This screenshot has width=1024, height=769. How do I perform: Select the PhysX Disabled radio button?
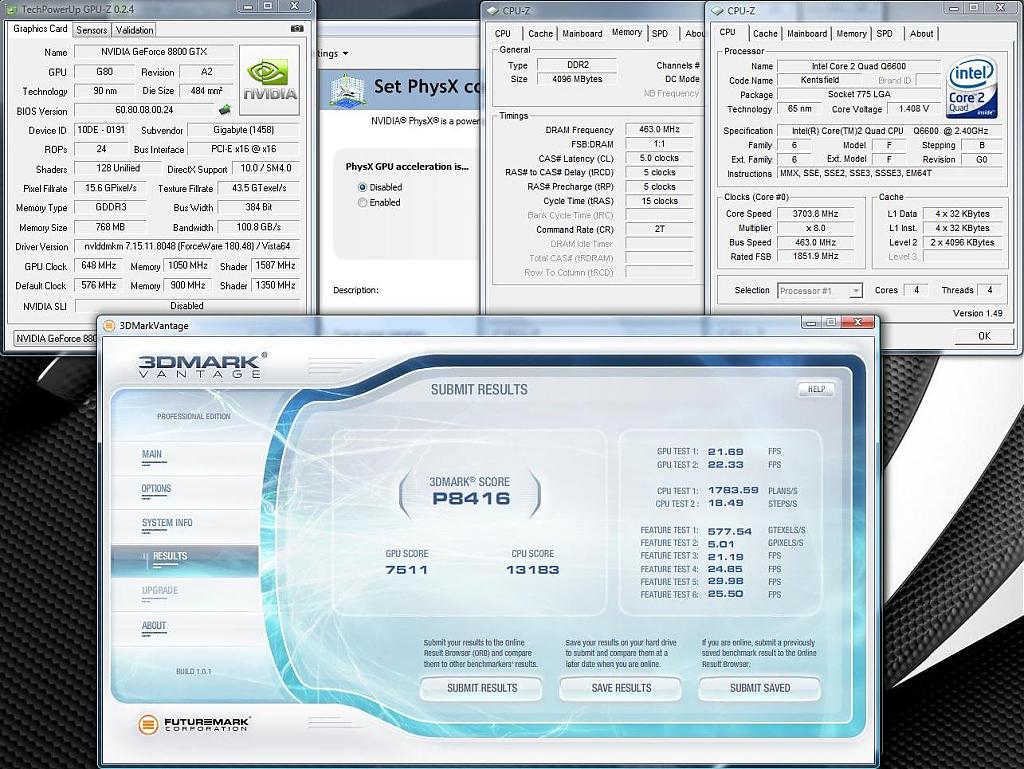pos(362,187)
